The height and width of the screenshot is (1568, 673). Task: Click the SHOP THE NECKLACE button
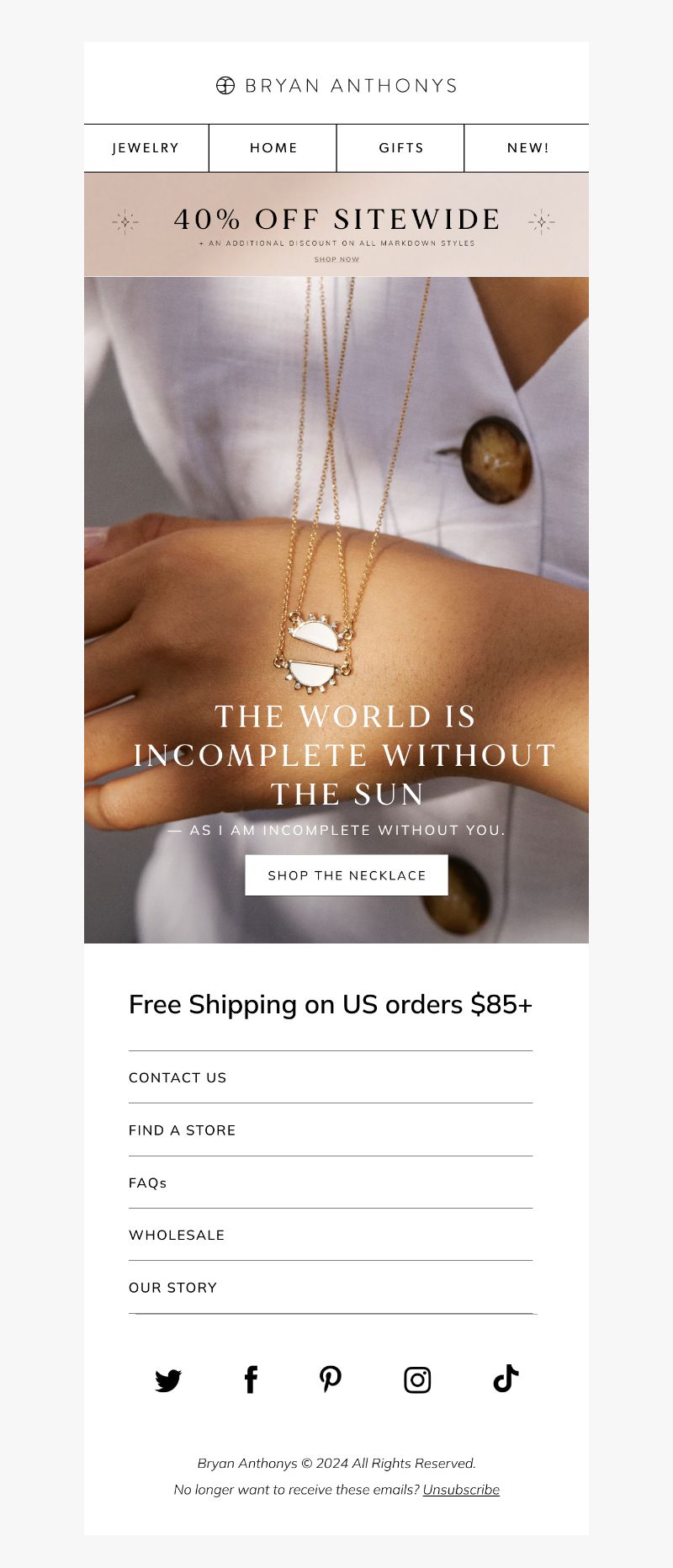coord(347,875)
